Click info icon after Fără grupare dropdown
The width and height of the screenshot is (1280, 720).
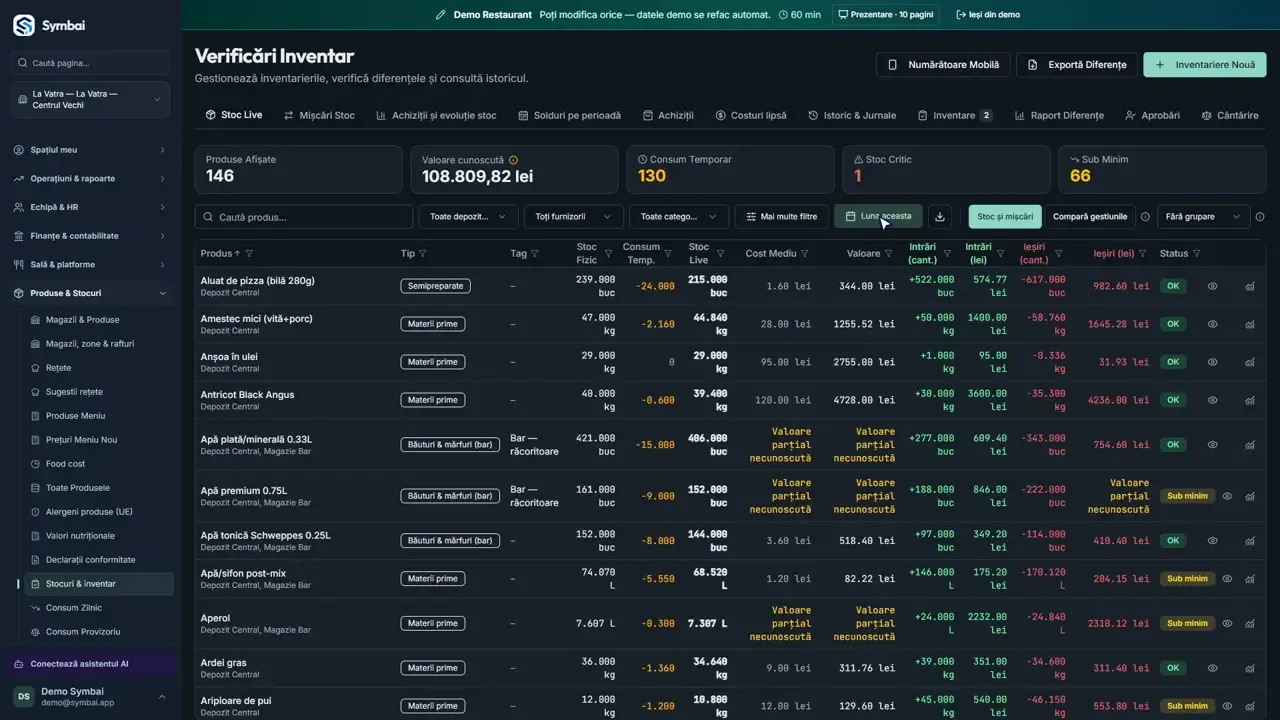(x=1260, y=217)
